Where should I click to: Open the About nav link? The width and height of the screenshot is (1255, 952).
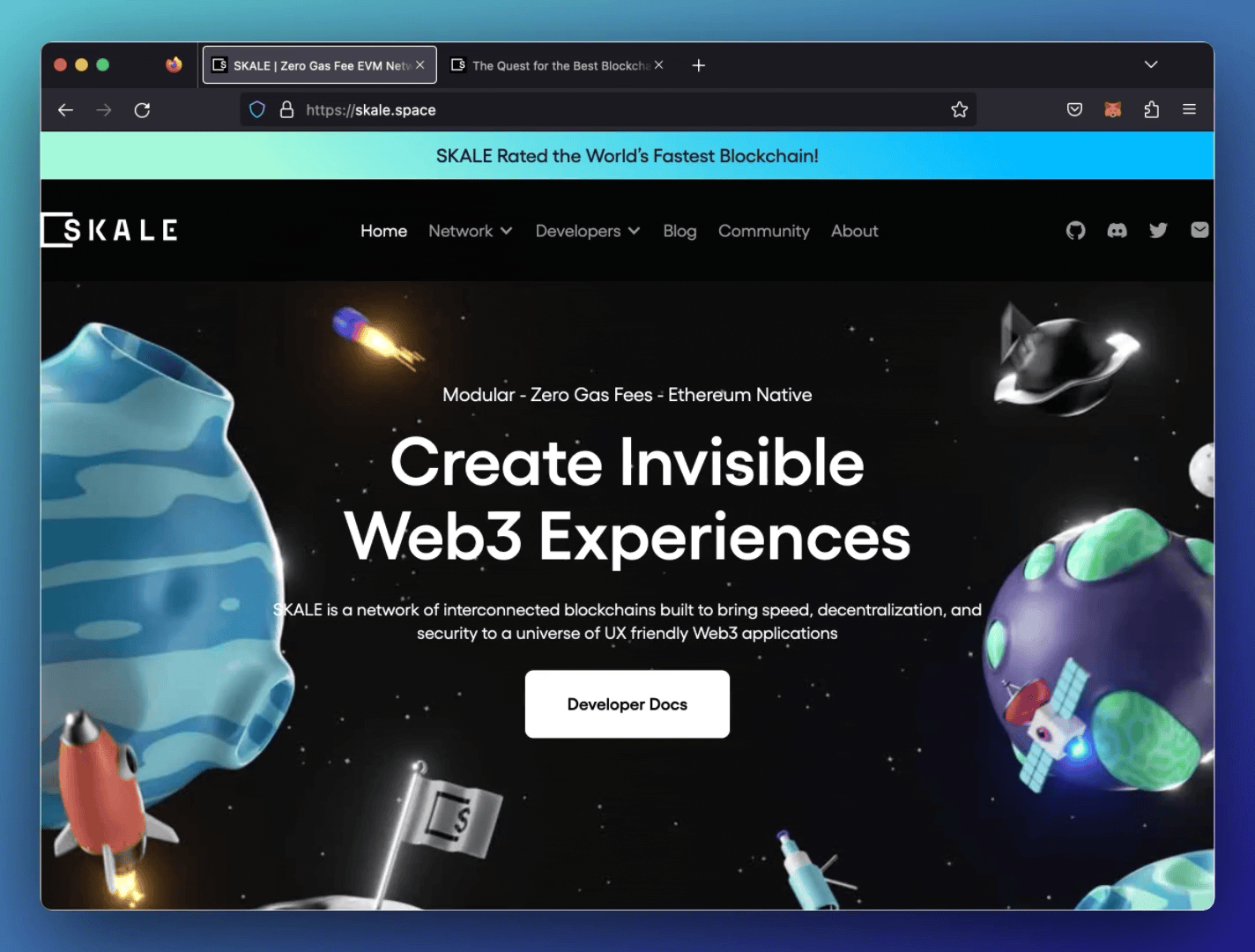click(x=855, y=231)
